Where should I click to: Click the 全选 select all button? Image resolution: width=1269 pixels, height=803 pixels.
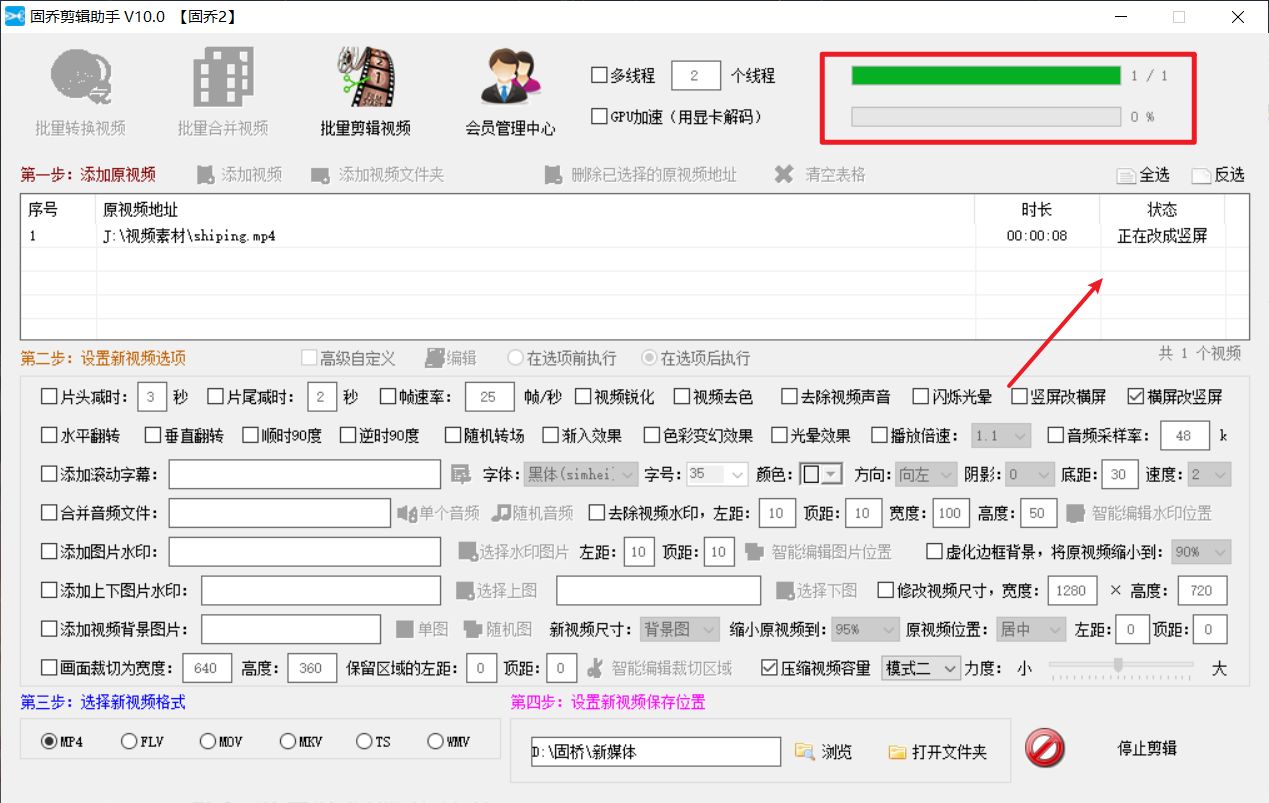1143,175
